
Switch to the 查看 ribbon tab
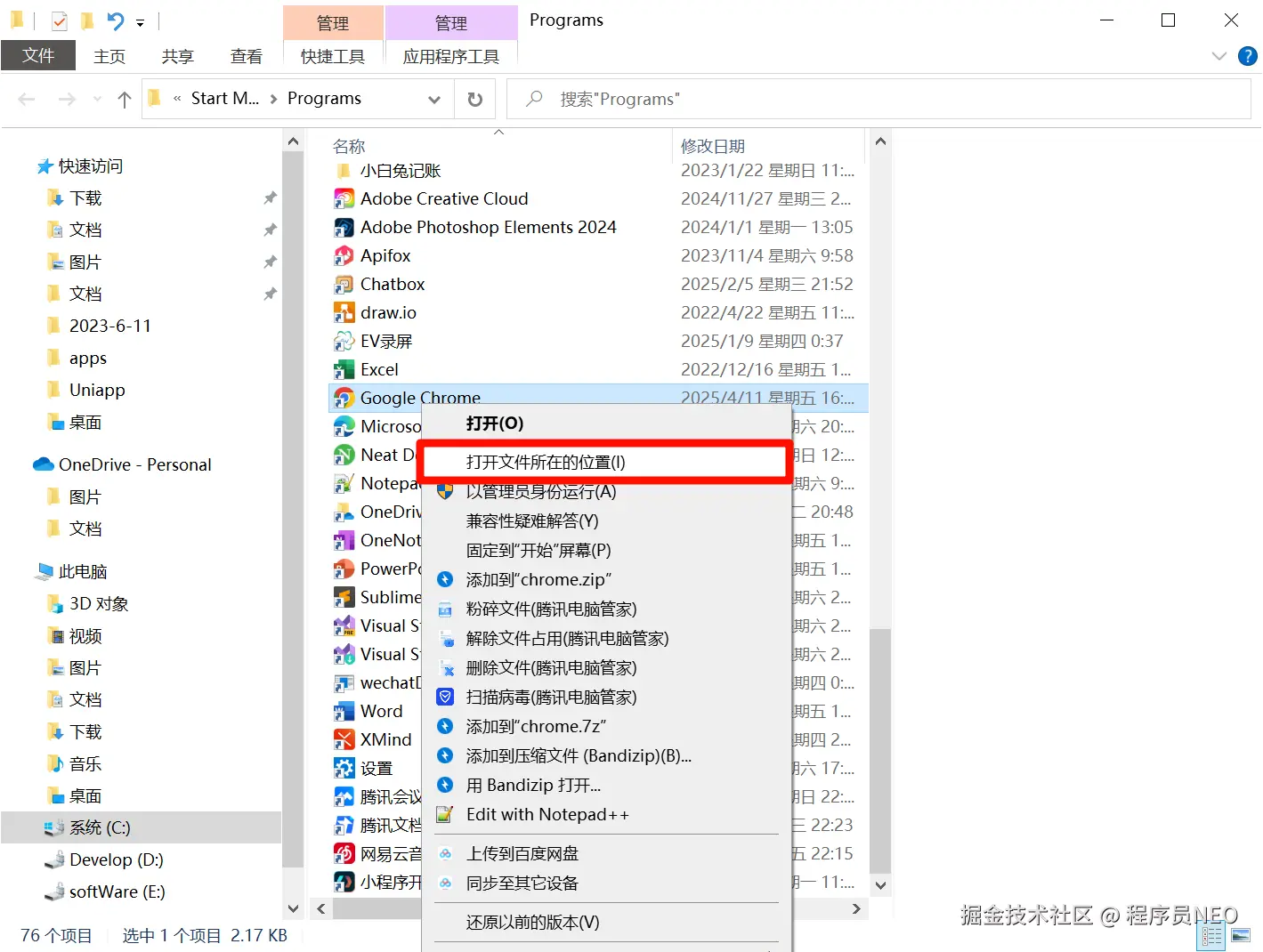tap(247, 56)
